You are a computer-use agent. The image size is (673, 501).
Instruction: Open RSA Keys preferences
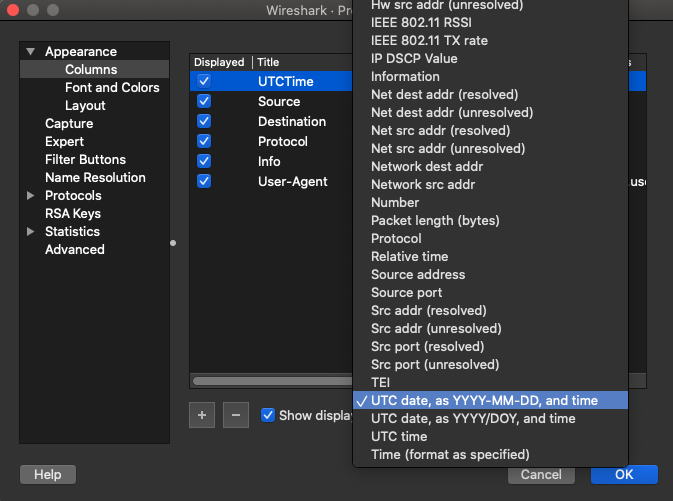click(x=73, y=213)
